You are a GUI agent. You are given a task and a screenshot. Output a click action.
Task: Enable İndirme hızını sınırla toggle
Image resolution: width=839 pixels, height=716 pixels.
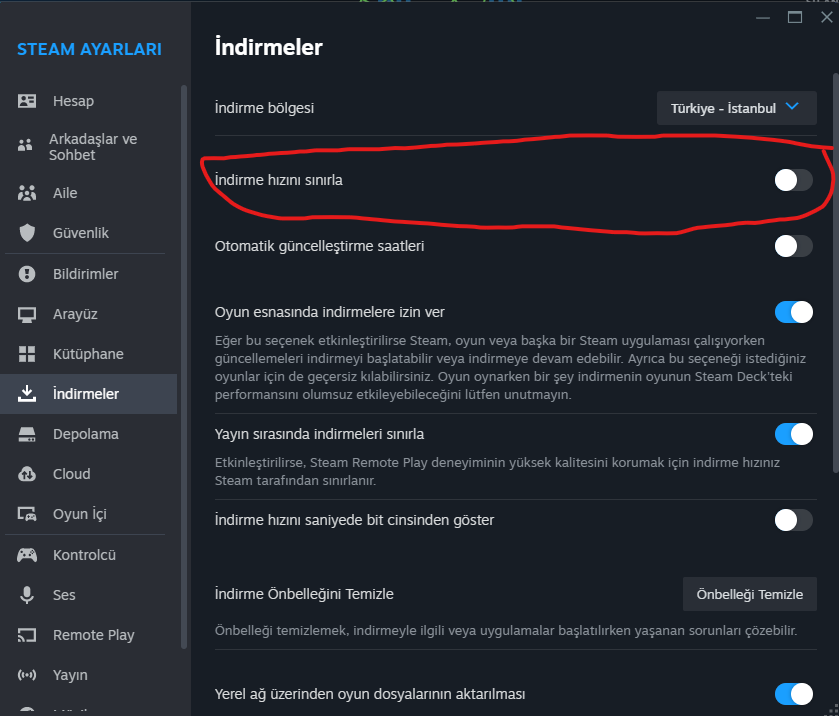(x=794, y=180)
